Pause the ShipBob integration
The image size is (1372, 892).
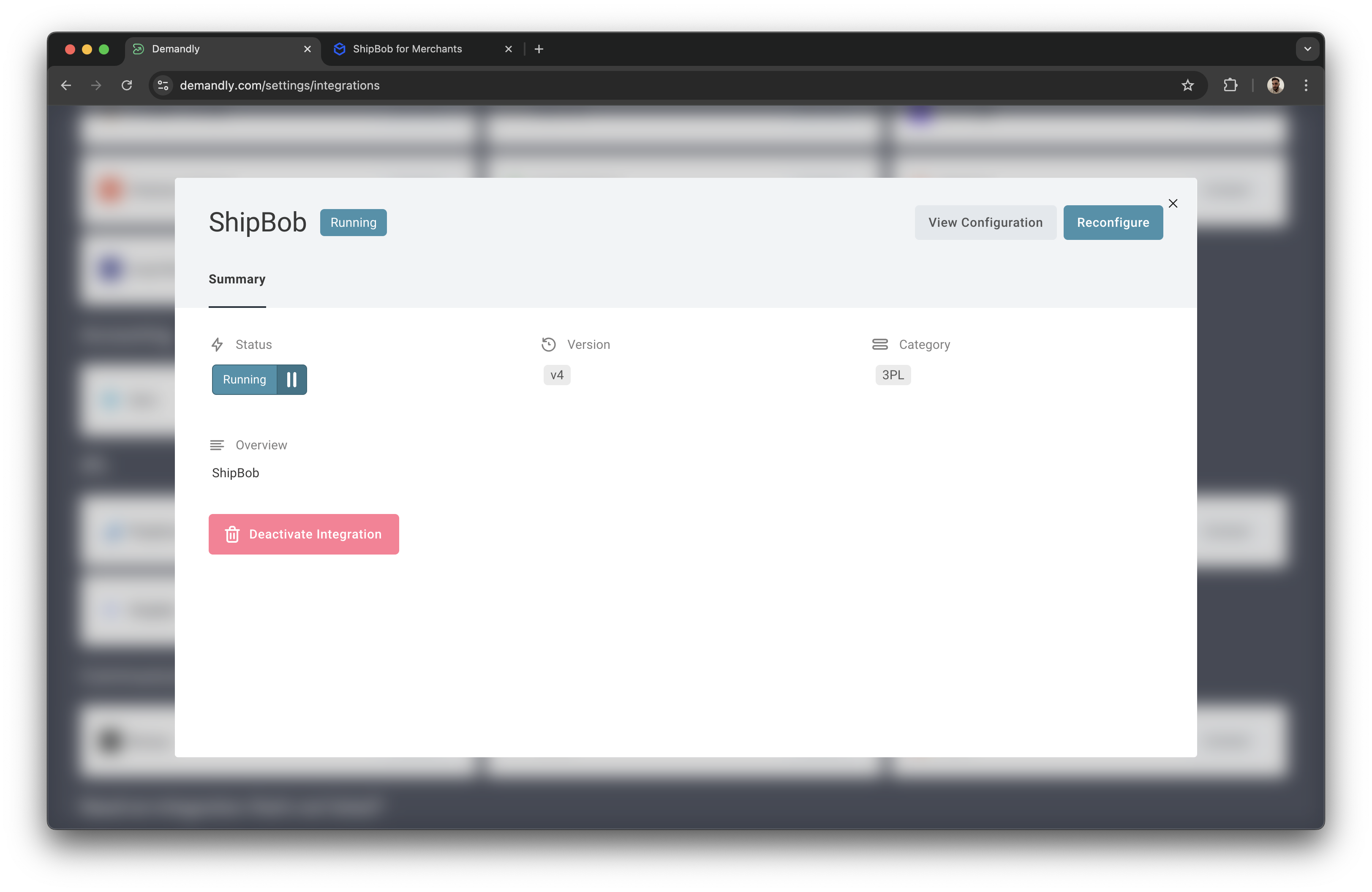(x=292, y=379)
